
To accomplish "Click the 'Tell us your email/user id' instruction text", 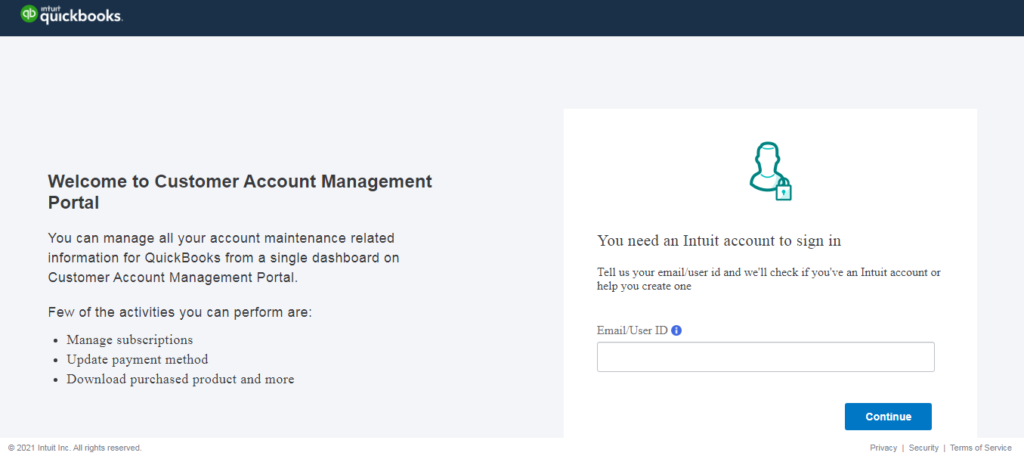I will tap(769, 280).
